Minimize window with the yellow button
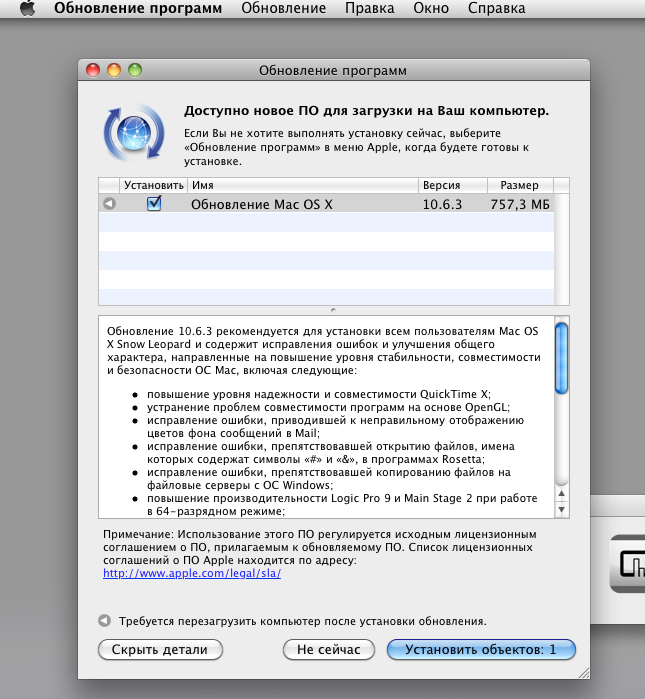This screenshot has height=699, width=645. click(x=114, y=70)
